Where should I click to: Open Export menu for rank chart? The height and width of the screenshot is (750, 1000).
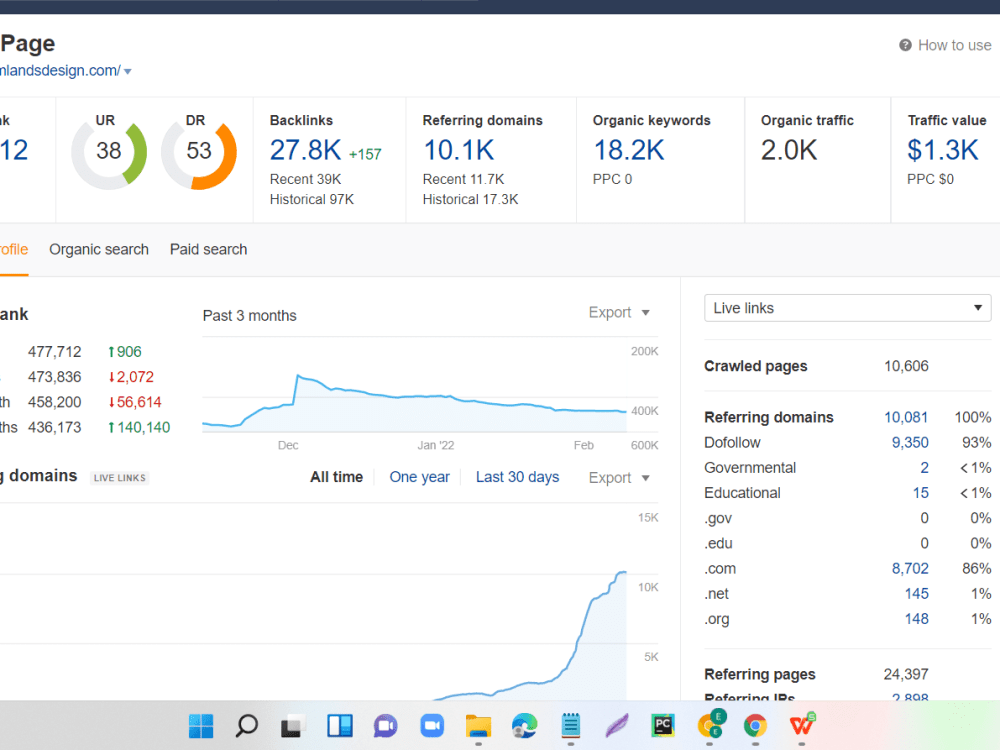[x=619, y=312]
